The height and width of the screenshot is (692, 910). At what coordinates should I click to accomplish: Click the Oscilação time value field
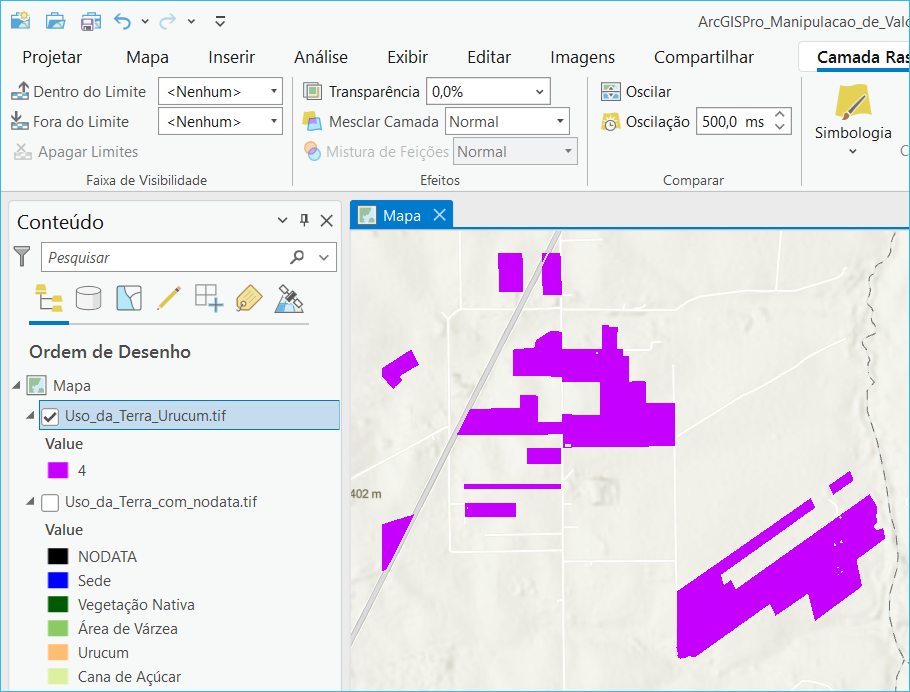tap(733, 122)
